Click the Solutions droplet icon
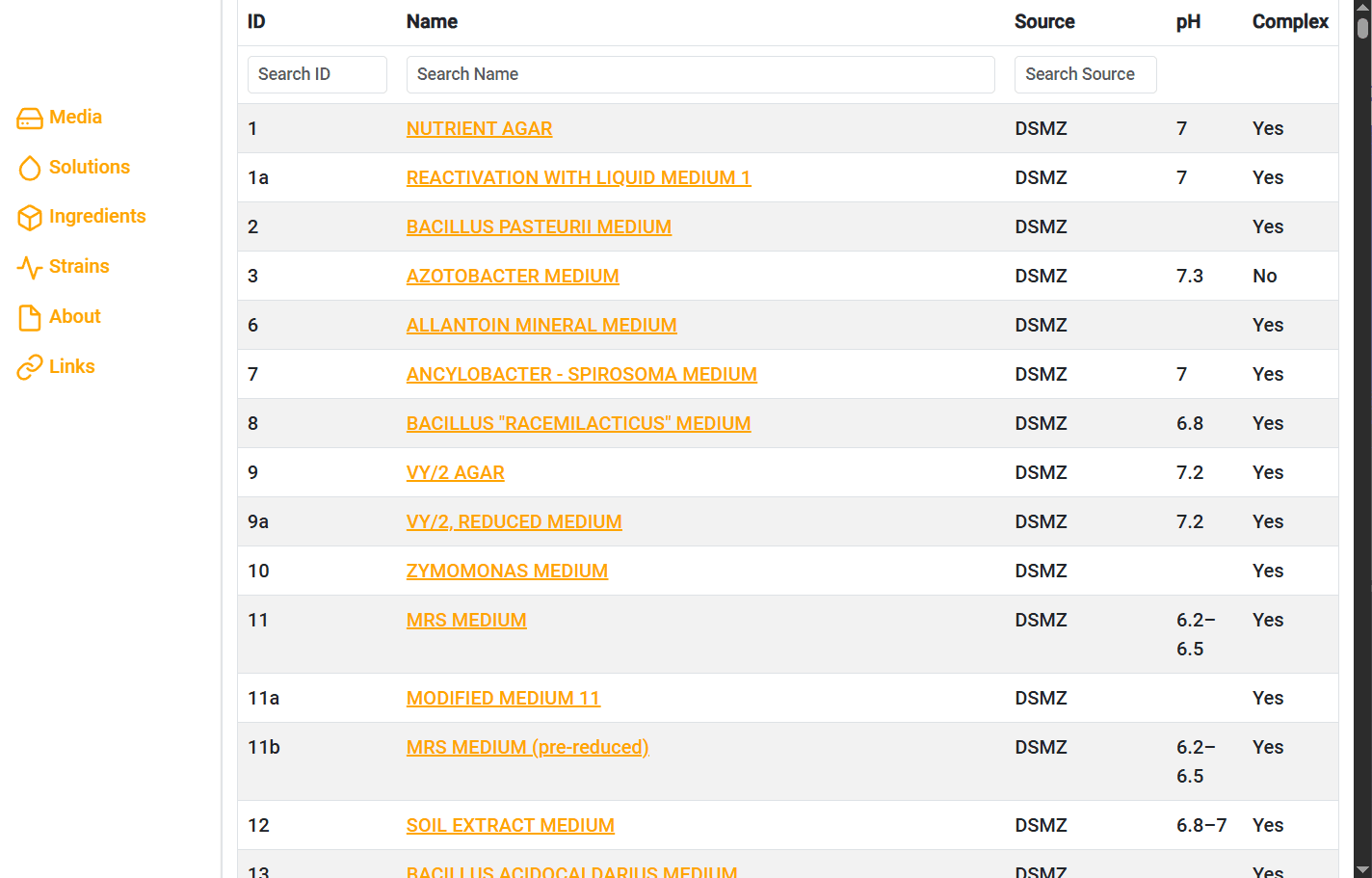This screenshot has height=878, width=1372. pyautogui.click(x=30, y=168)
